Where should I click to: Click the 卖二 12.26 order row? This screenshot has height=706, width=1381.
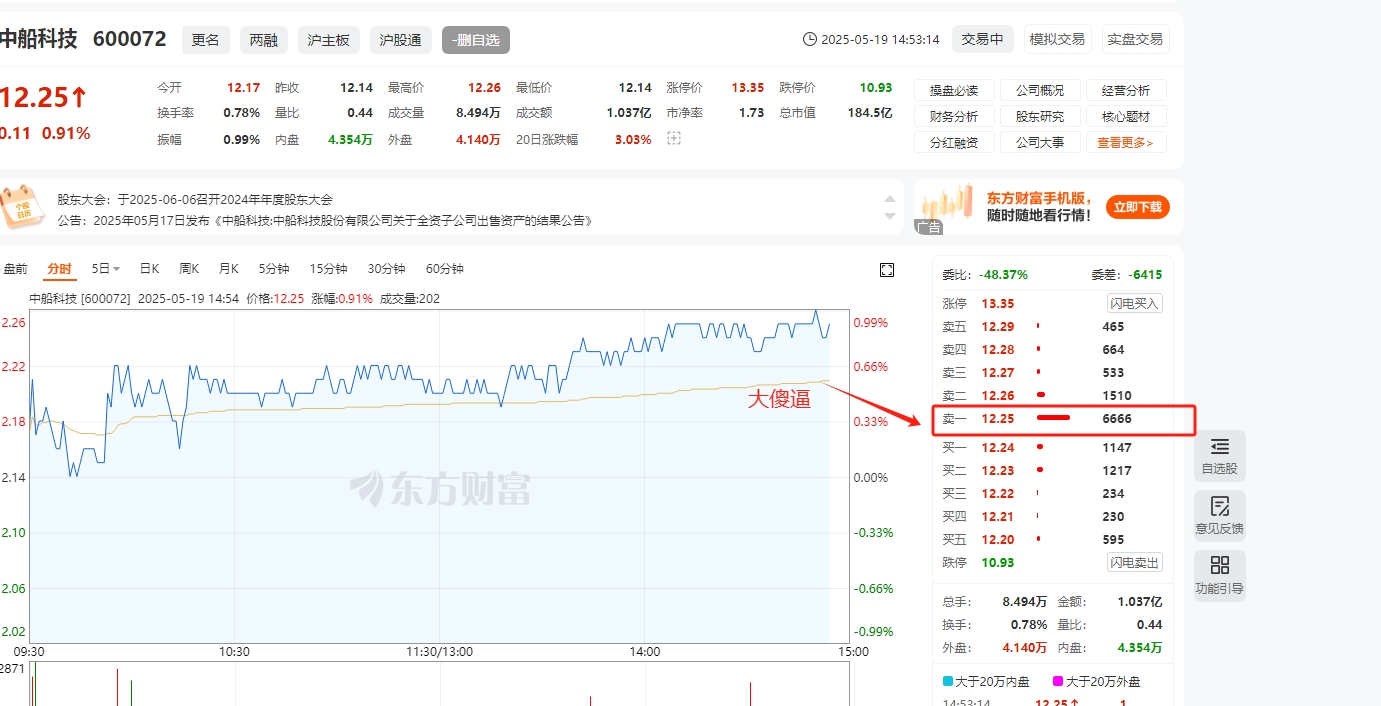[1053, 396]
